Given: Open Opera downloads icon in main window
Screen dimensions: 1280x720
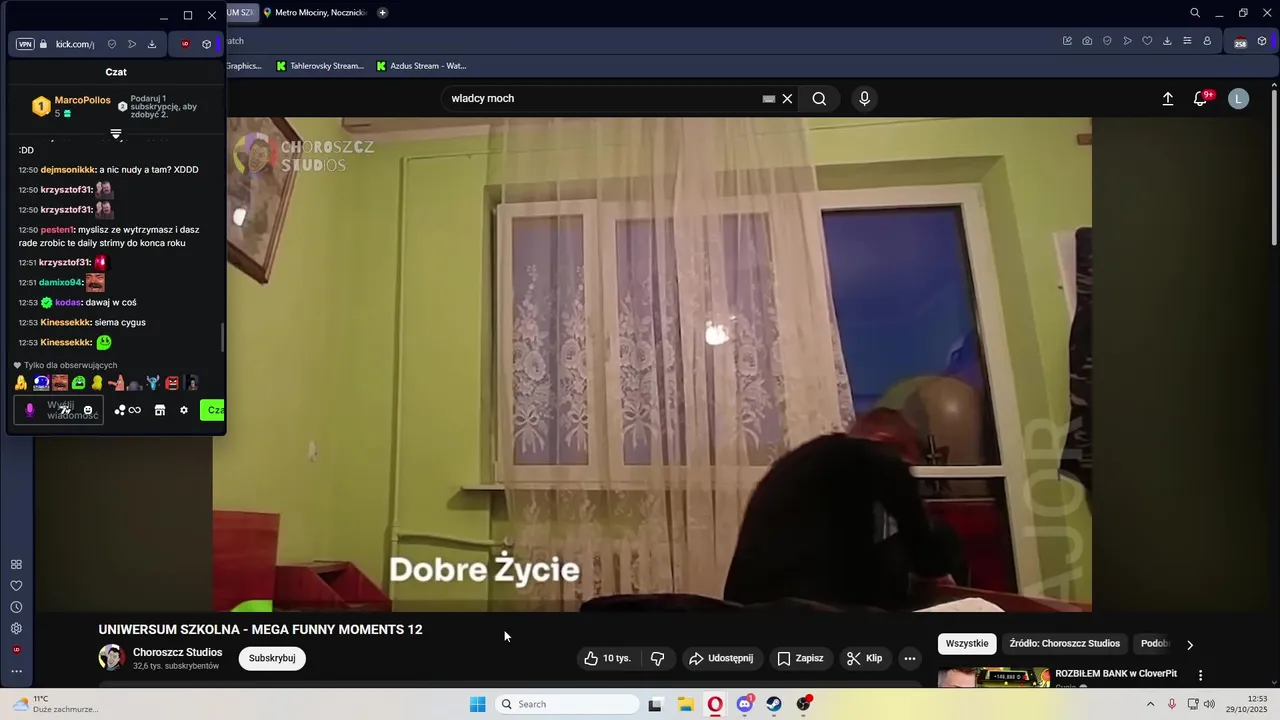Looking at the screenshot, I should (1167, 41).
